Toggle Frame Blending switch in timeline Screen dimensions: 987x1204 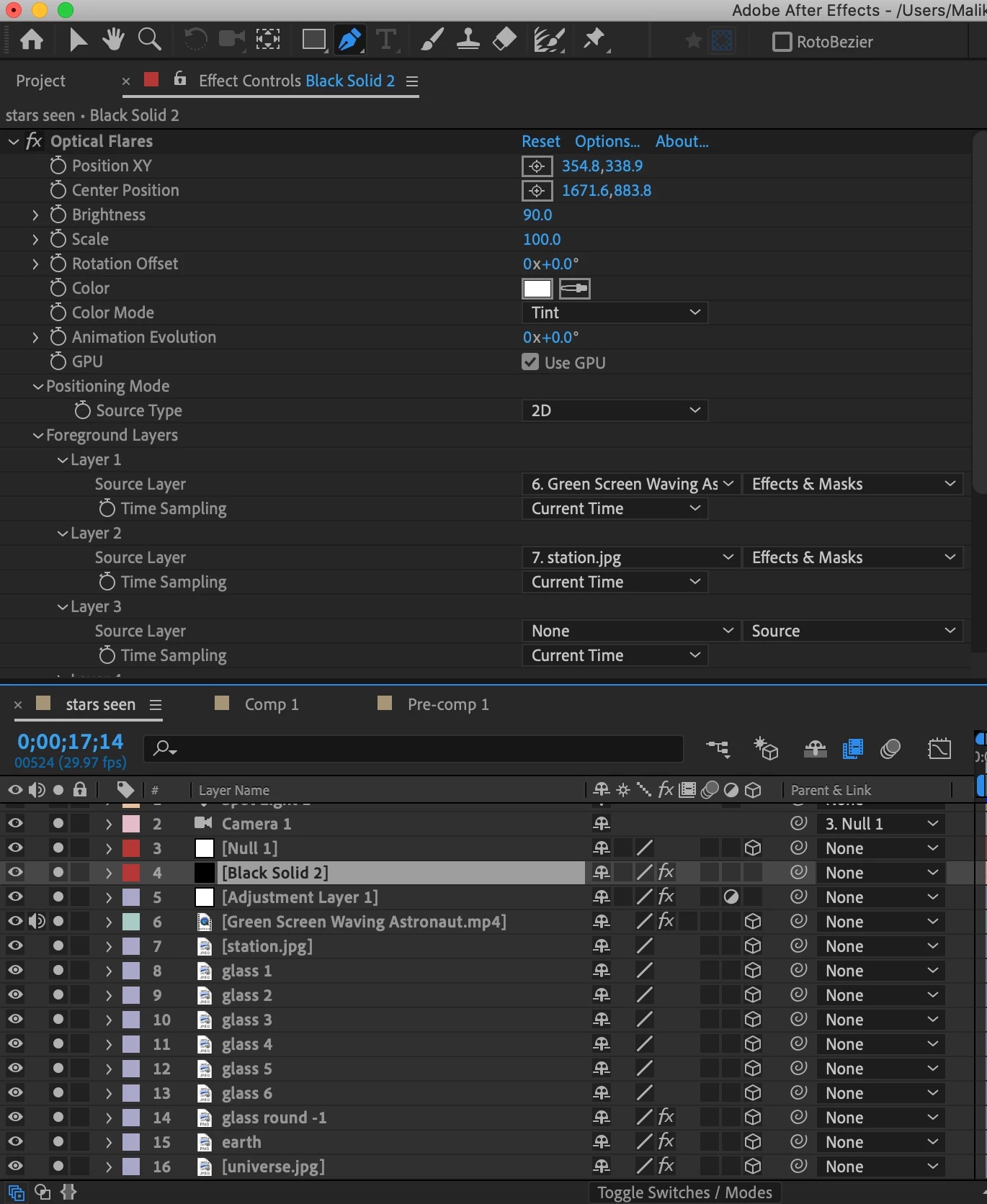(x=852, y=749)
